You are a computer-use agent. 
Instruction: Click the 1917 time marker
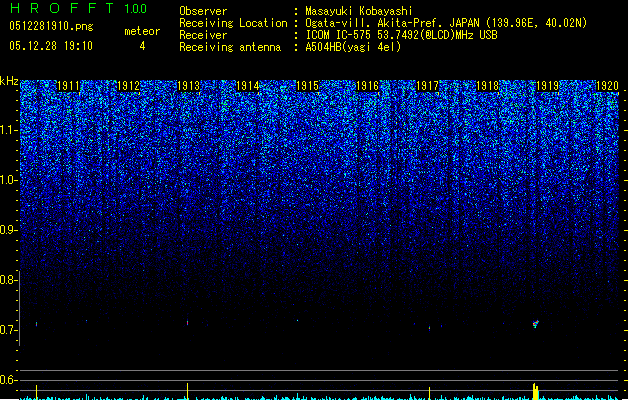[x=428, y=86]
